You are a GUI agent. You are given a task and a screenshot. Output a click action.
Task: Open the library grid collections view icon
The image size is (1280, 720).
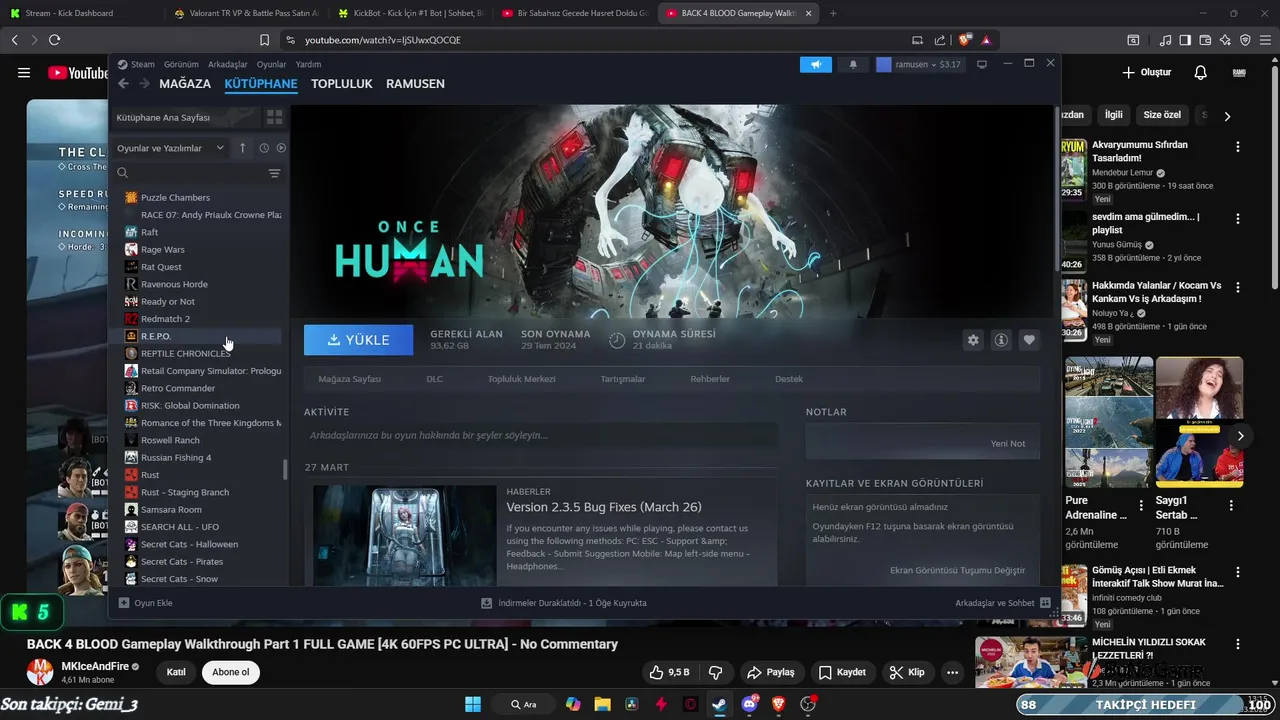(274, 117)
